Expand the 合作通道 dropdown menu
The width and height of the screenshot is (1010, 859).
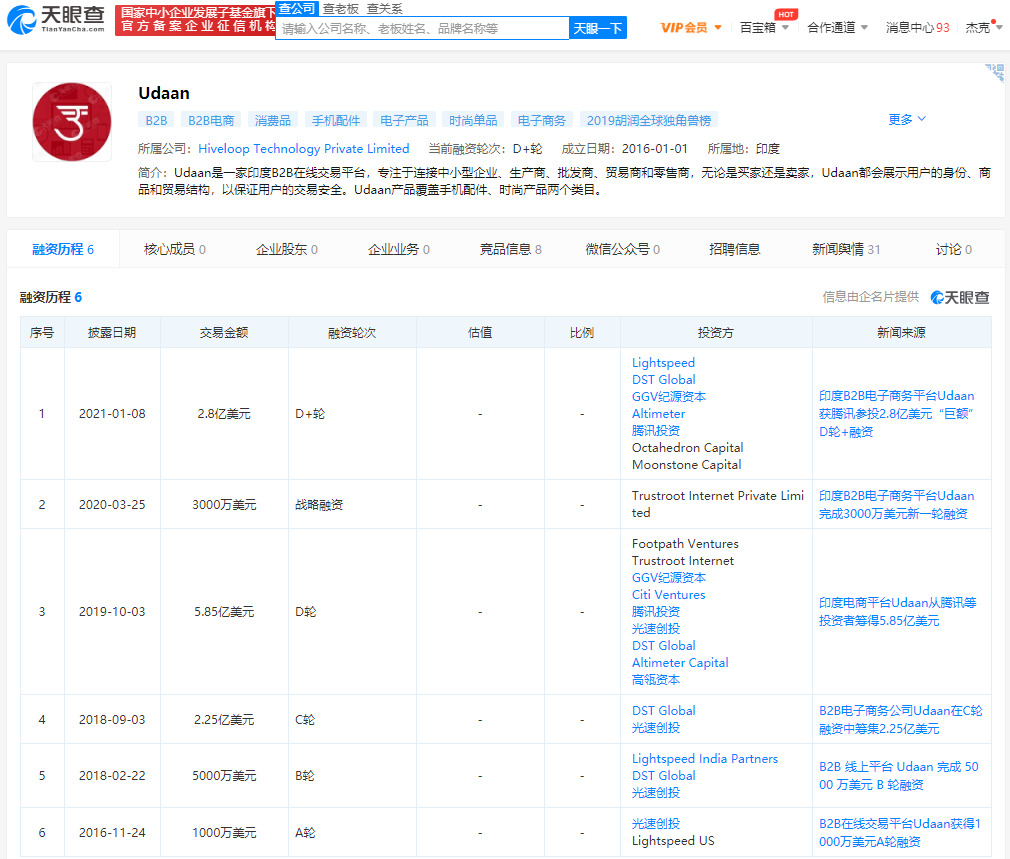[837, 28]
